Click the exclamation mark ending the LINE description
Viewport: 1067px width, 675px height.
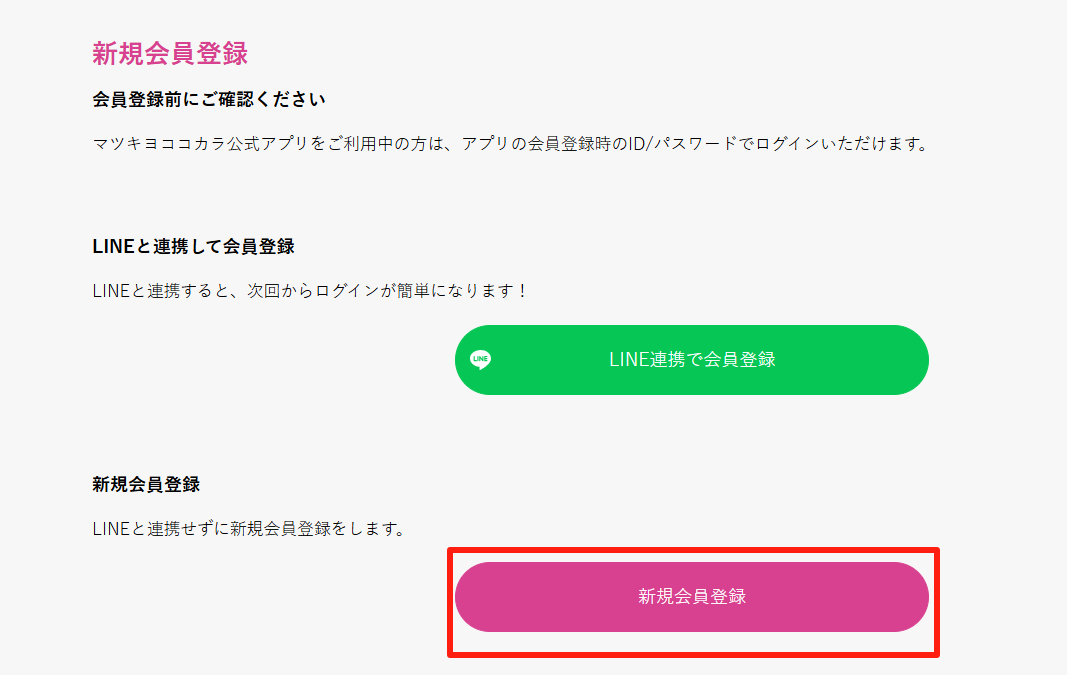point(522,291)
